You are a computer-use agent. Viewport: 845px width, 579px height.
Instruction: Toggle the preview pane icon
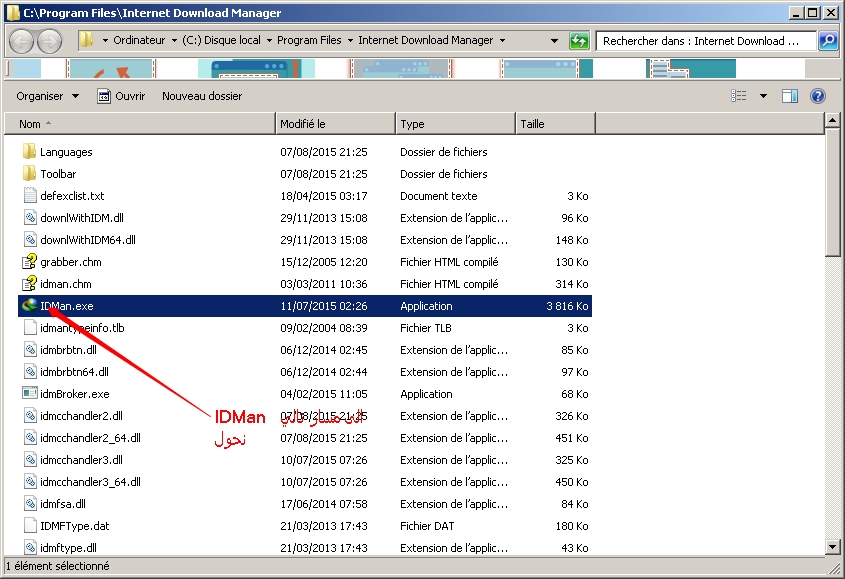790,96
